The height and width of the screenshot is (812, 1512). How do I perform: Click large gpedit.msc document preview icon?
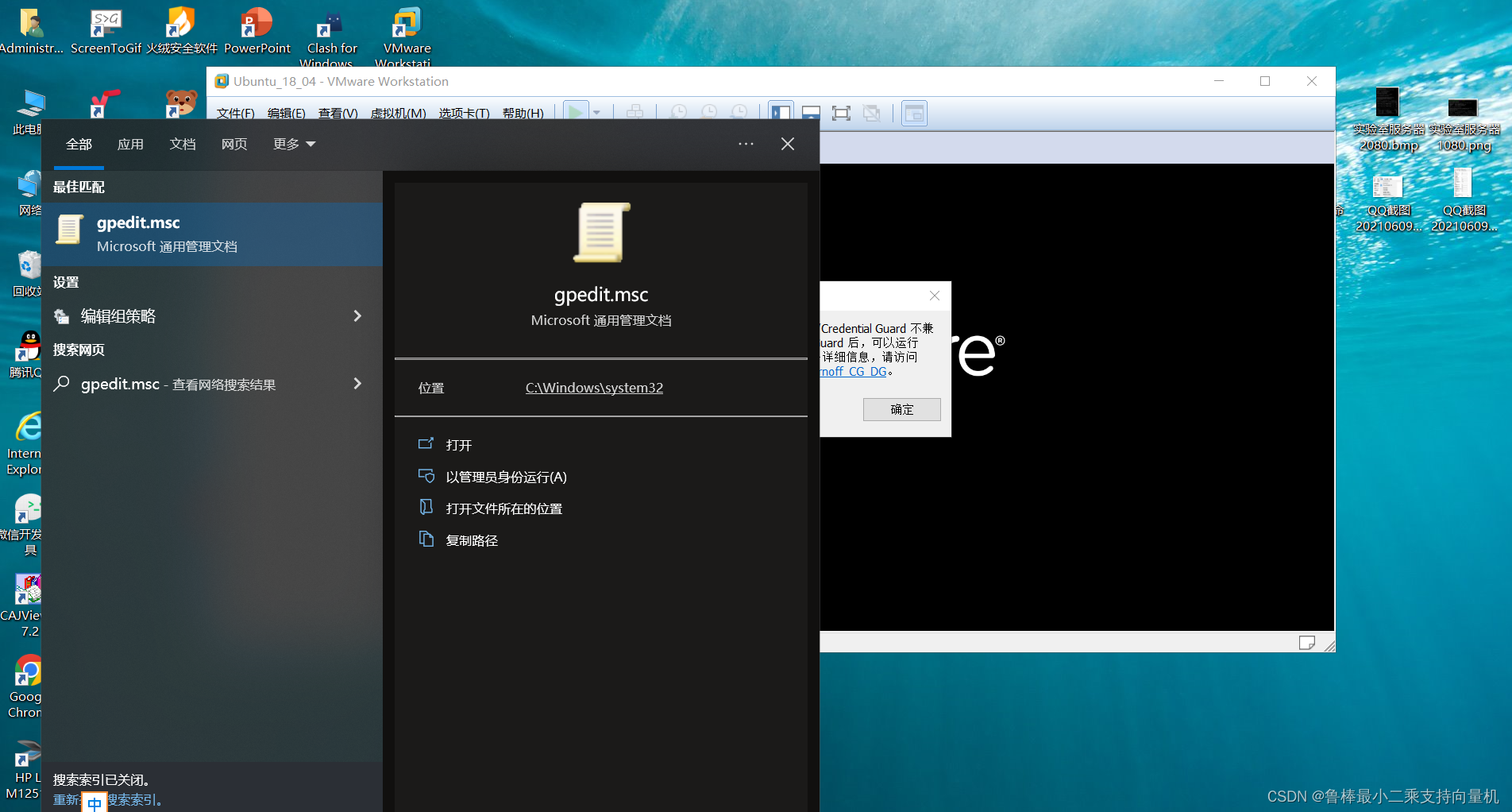[x=601, y=232]
